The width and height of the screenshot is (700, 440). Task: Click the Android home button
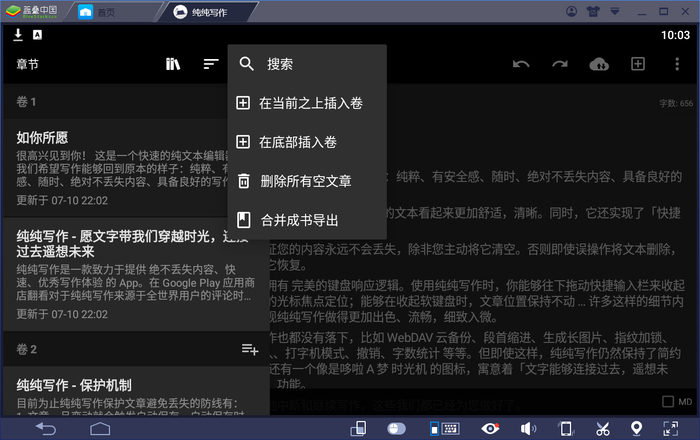100,429
